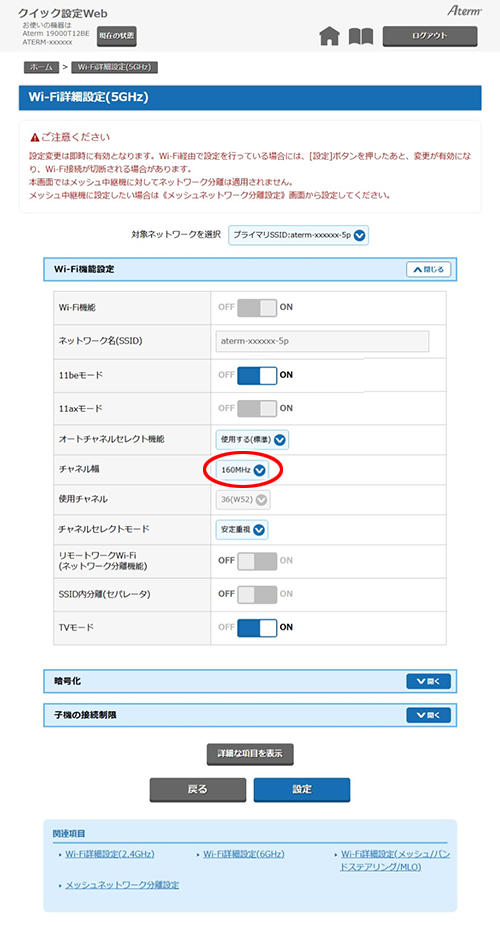Open オートチャネルセレクト機能 dropdown

coord(252,439)
